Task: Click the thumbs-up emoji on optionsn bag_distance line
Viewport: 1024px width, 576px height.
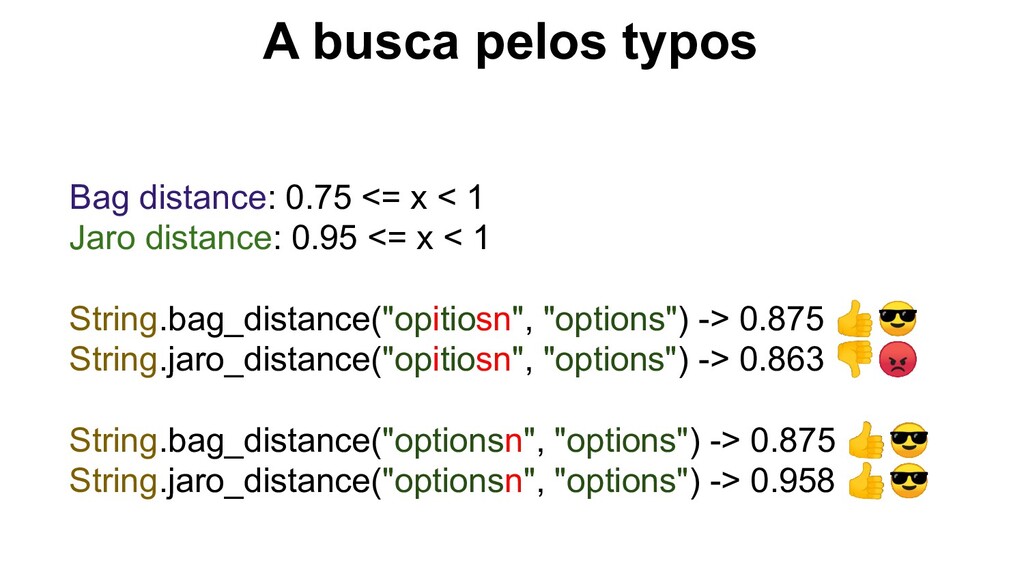Action: [866, 440]
